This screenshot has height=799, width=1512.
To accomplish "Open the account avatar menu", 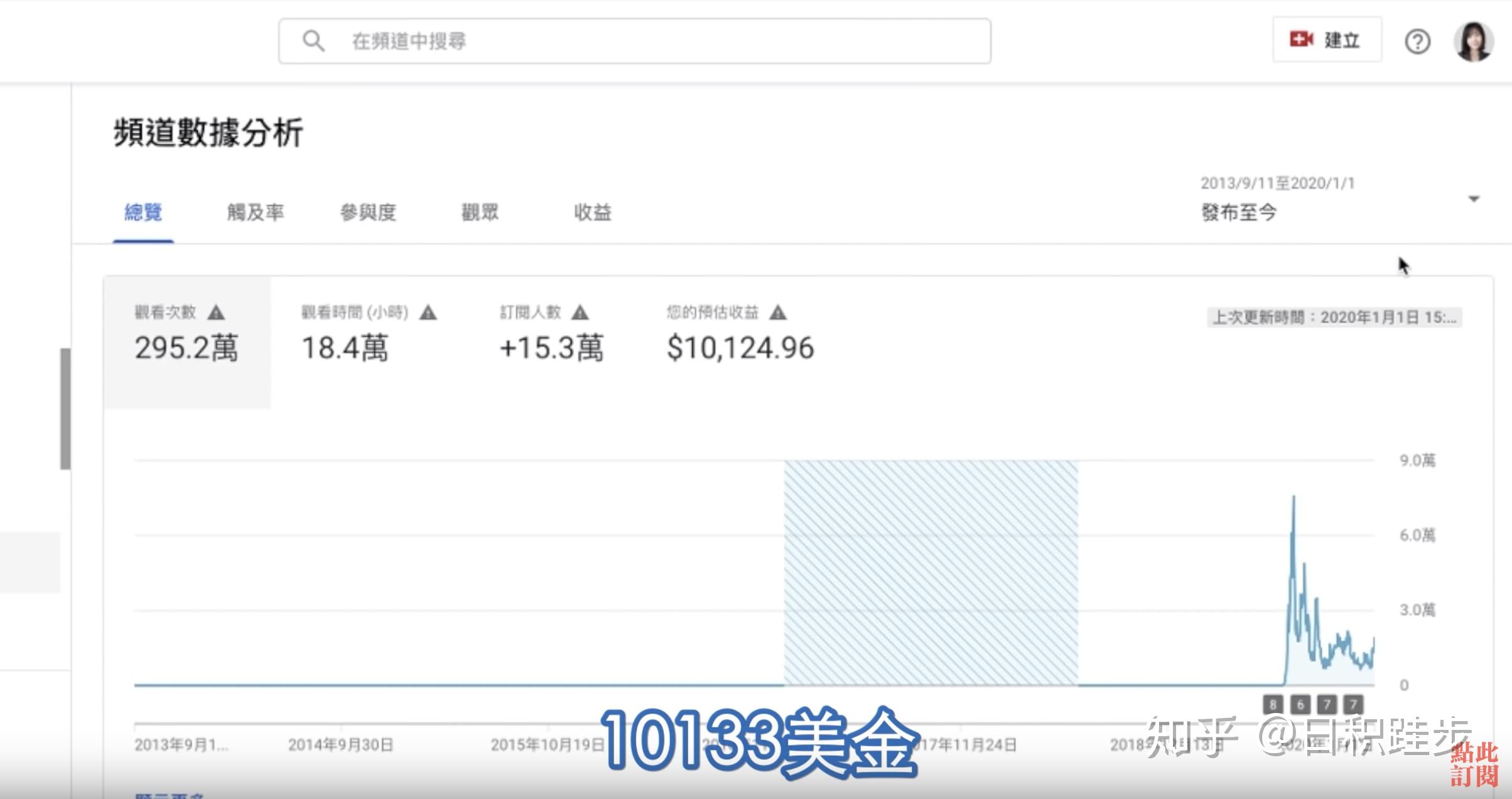I will [x=1472, y=41].
